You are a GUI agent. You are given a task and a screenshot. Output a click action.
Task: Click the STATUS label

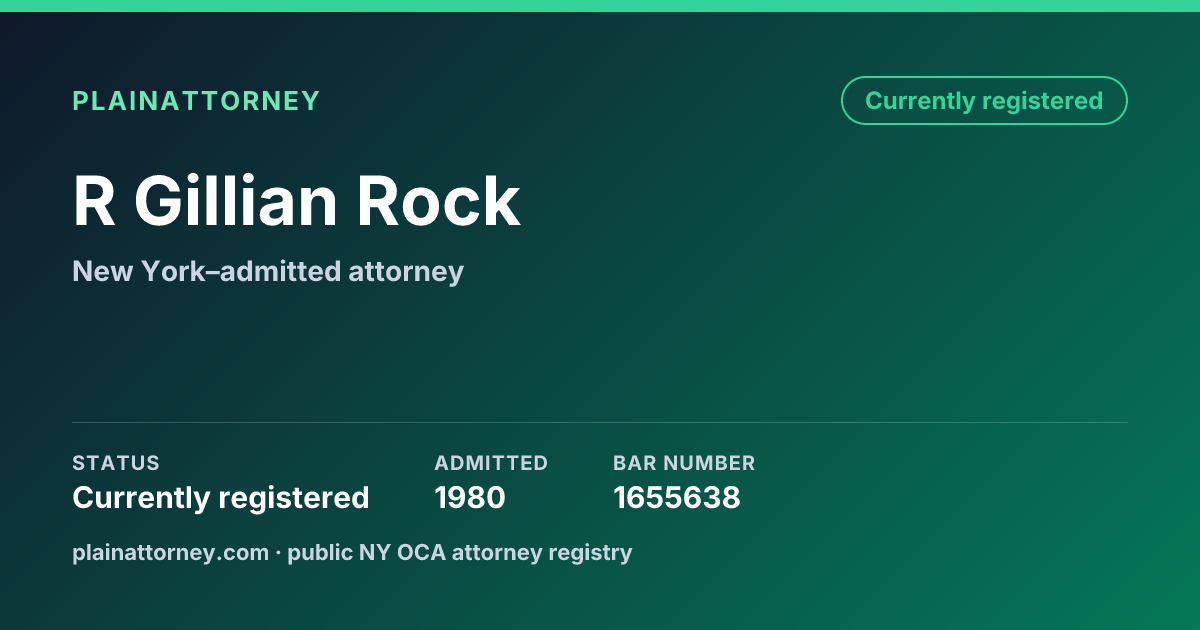116,463
